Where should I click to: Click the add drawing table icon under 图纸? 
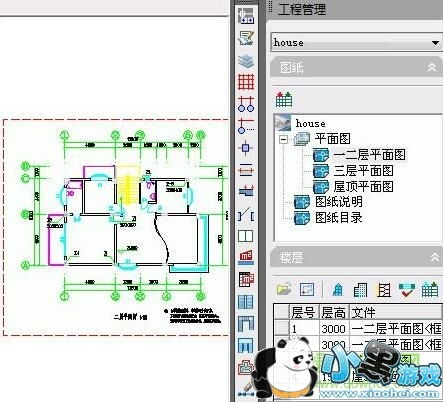(x=284, y=99)
